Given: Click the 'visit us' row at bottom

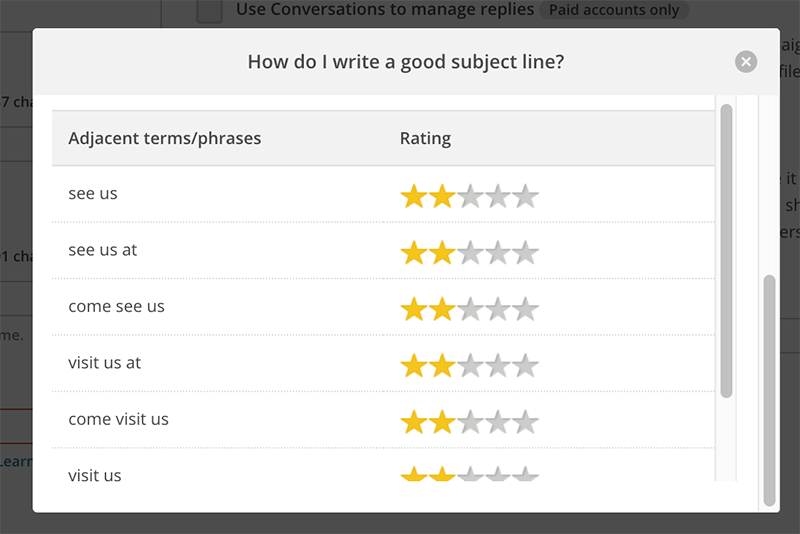Looking at the screenshot, I should pyautogui.click(x=383, y=470).
